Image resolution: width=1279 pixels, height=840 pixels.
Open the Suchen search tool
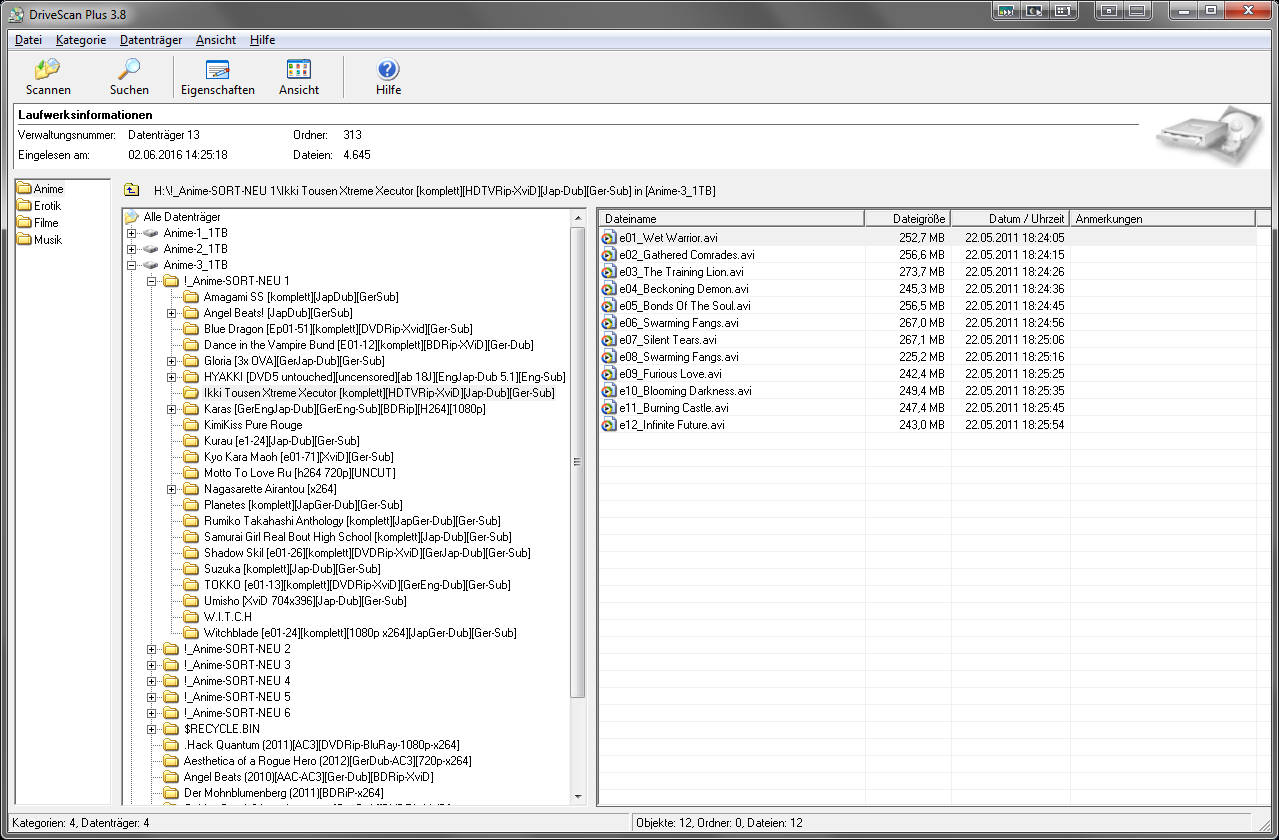[x=129, y=76]
